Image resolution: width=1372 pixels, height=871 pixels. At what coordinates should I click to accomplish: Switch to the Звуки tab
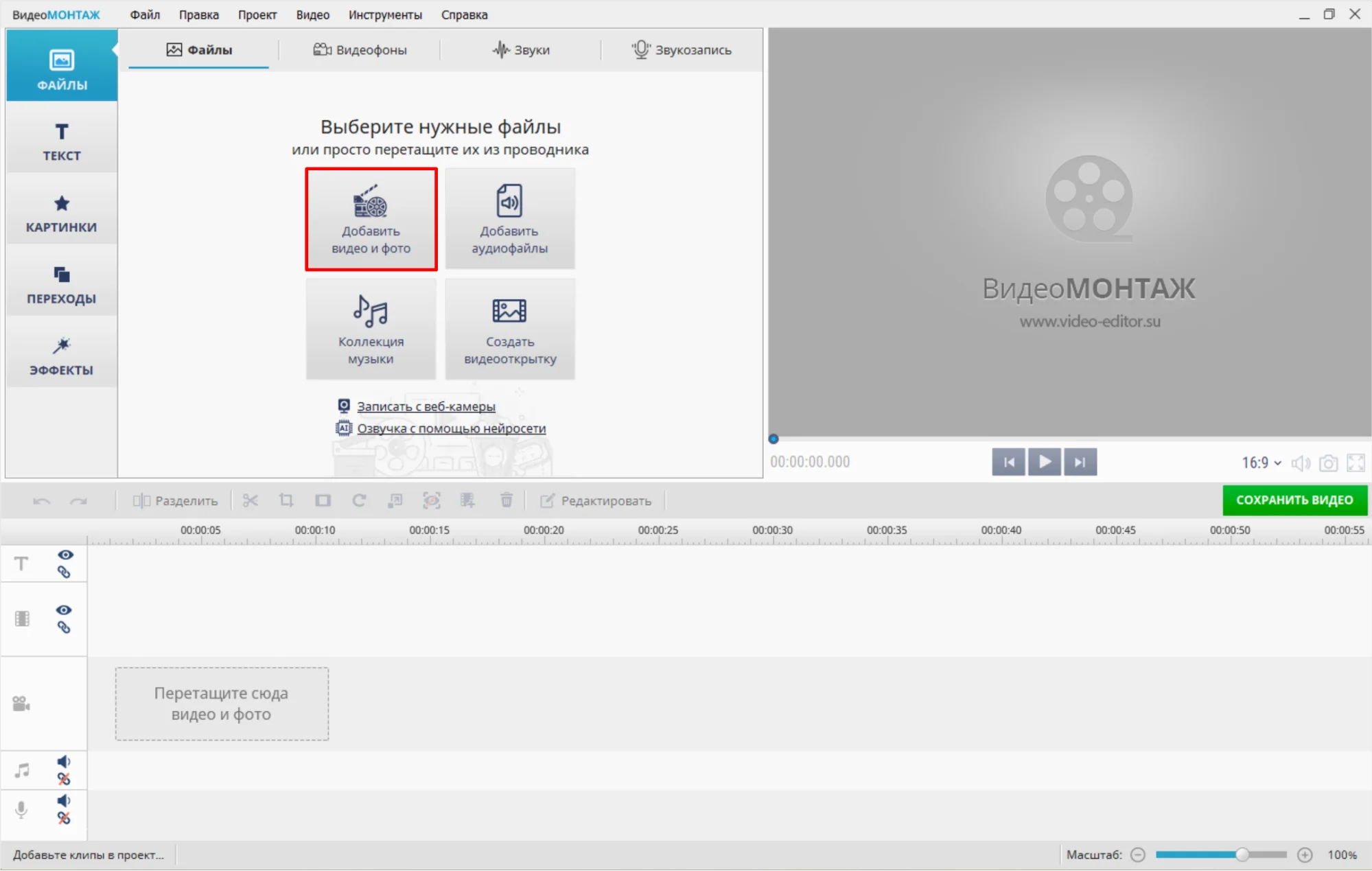(x=521, y=49)
